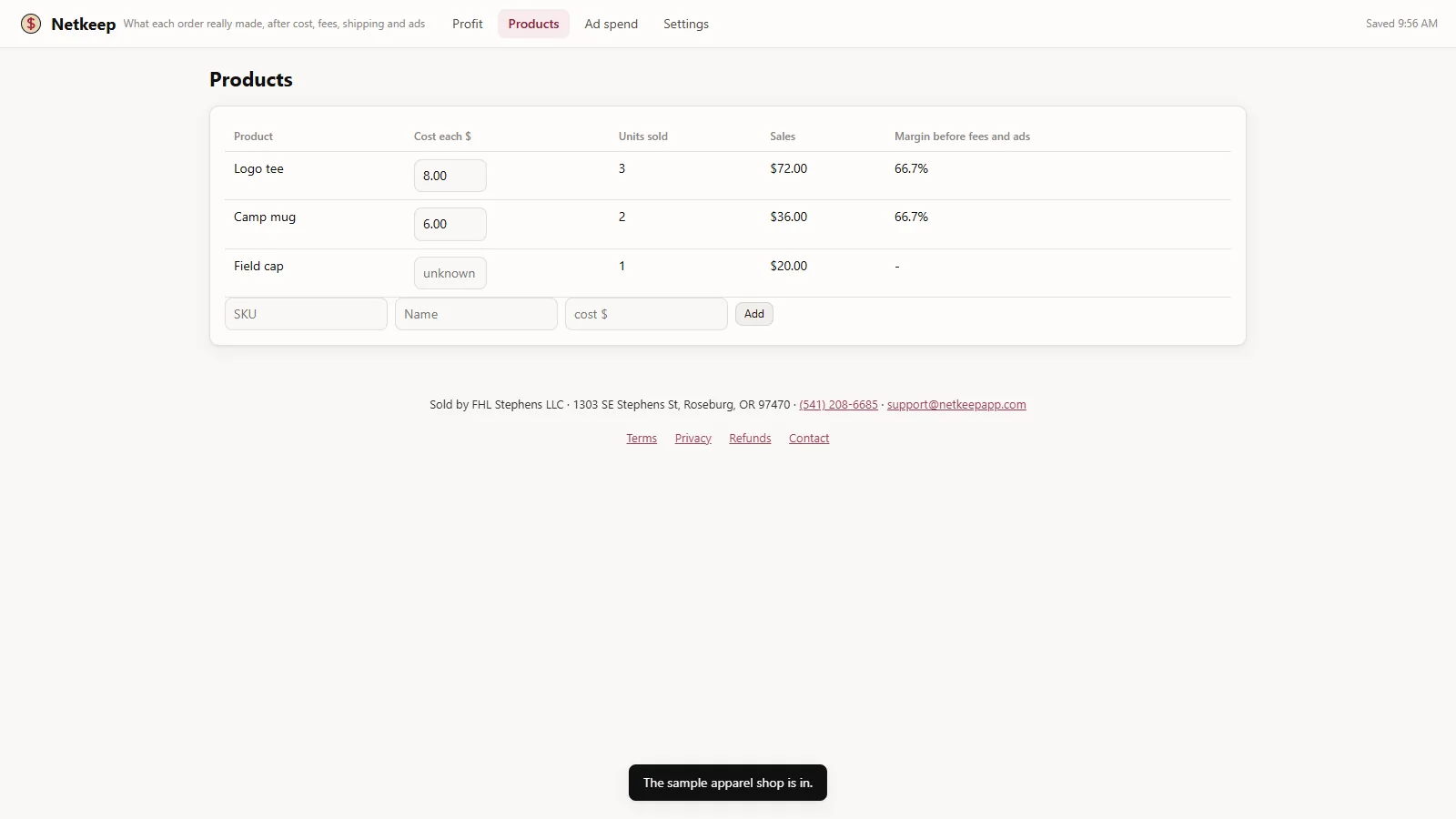Click the 'Cost each $' column header

[442, 136]
